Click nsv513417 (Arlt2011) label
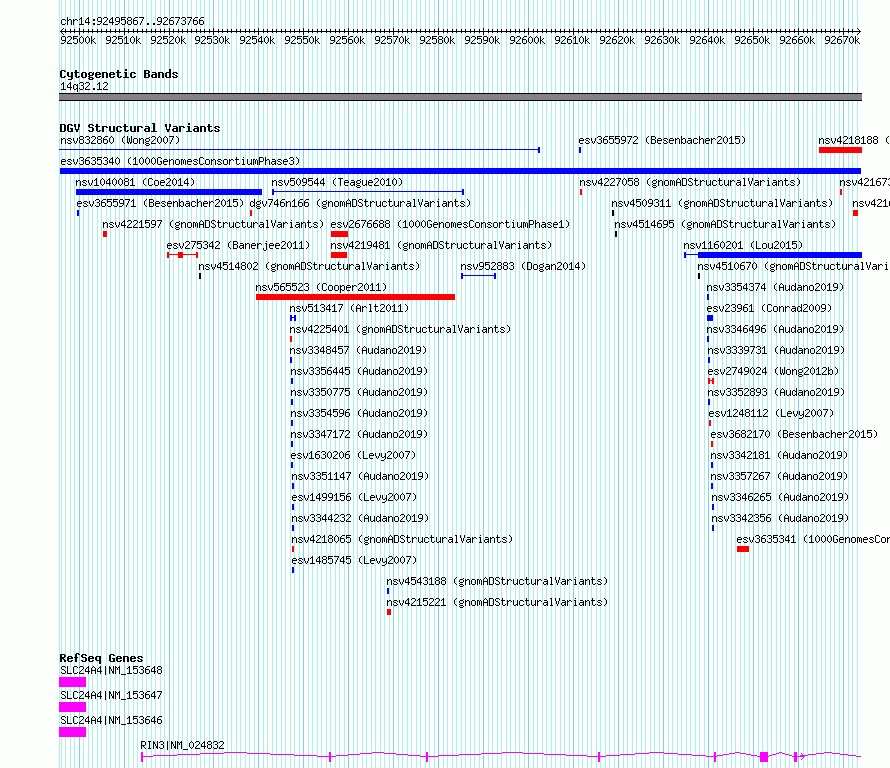This screenshot has width=890, height=768. (x=349, y=308)
